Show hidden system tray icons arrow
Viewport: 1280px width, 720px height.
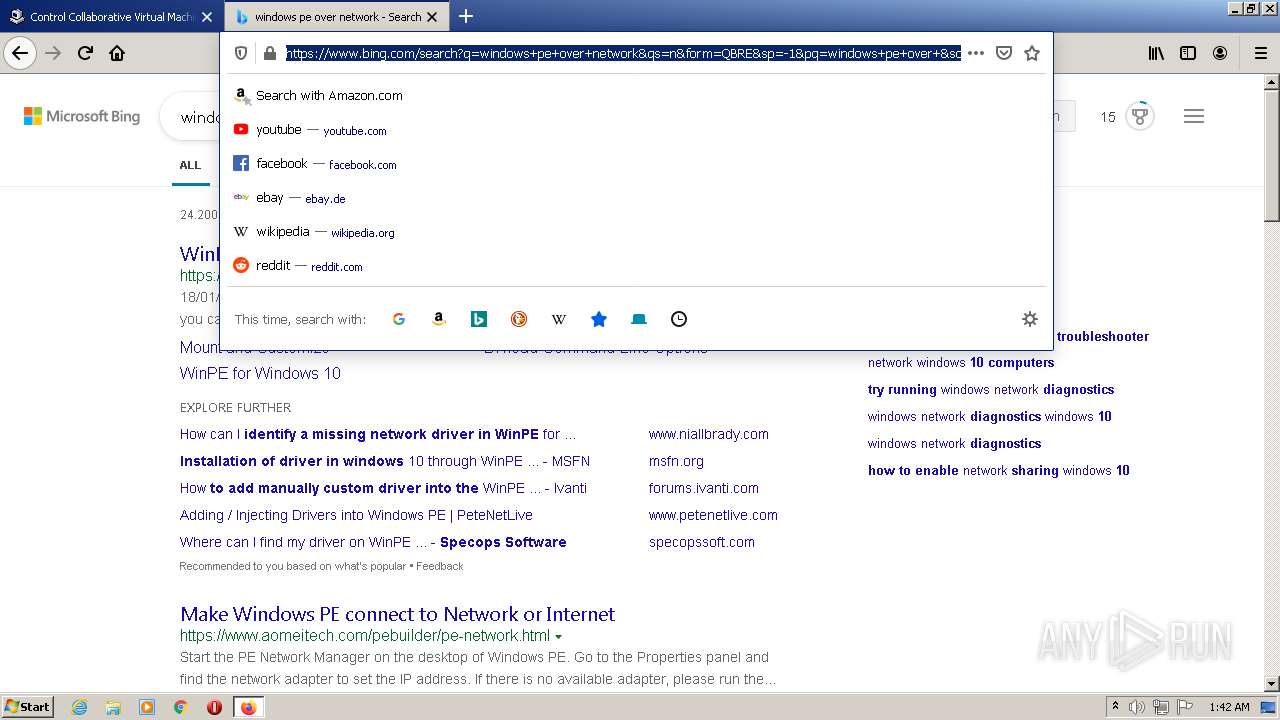[1115, 707]
